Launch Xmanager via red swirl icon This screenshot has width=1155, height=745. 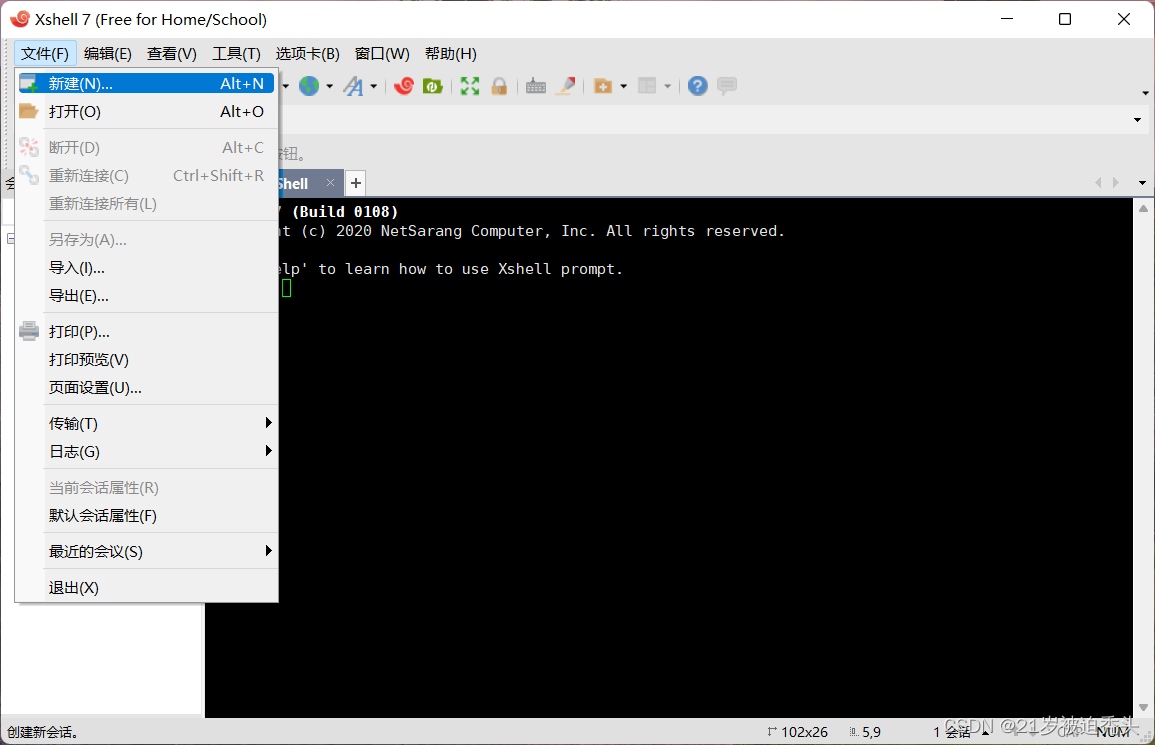(404, 86)
